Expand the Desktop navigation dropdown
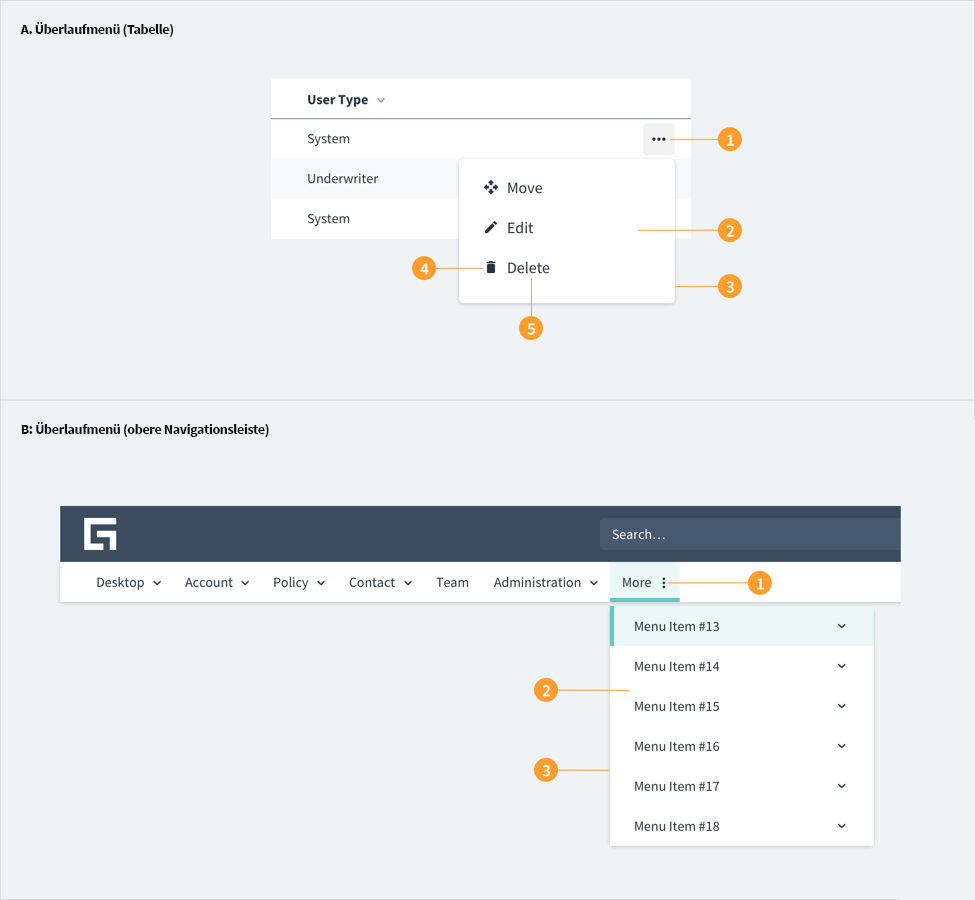975x900 pixels. point(157,583)
